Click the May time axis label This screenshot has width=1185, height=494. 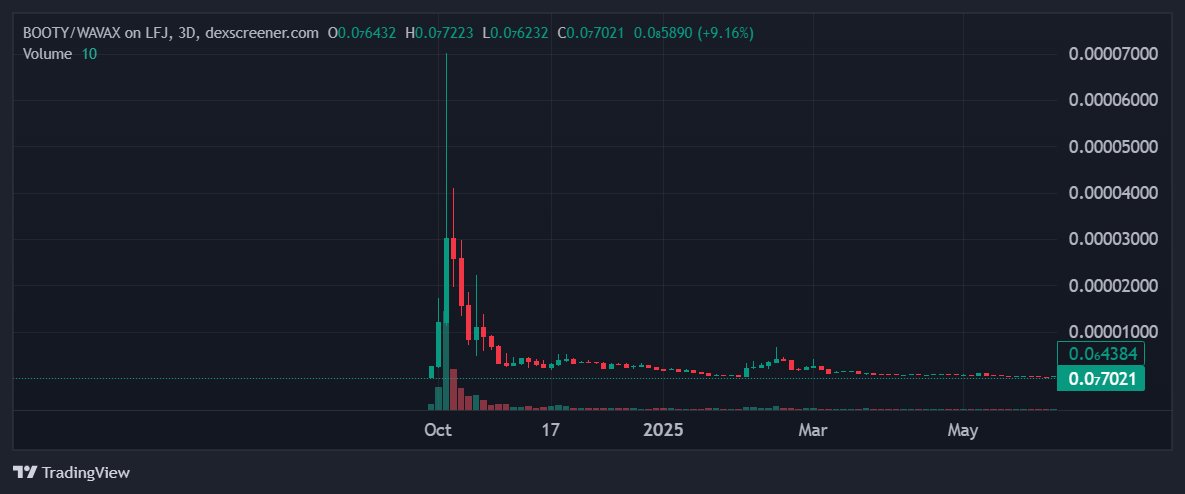point(963,431)
